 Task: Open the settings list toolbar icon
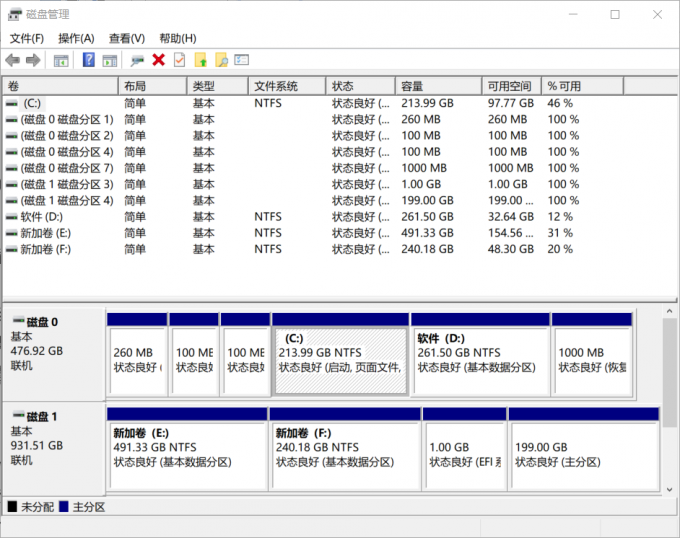242,60
